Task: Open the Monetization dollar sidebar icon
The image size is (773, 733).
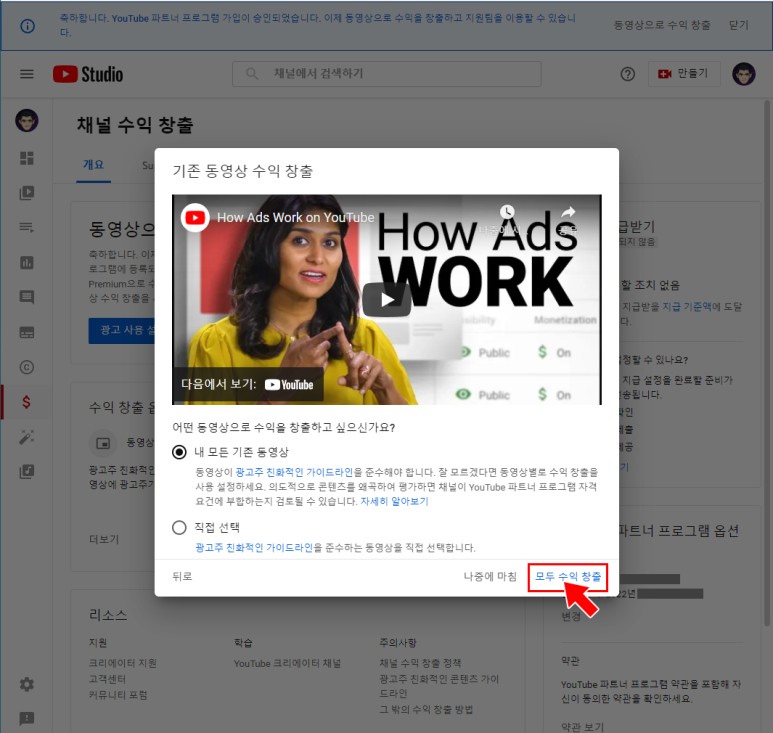Action: (x=27, y=402)
